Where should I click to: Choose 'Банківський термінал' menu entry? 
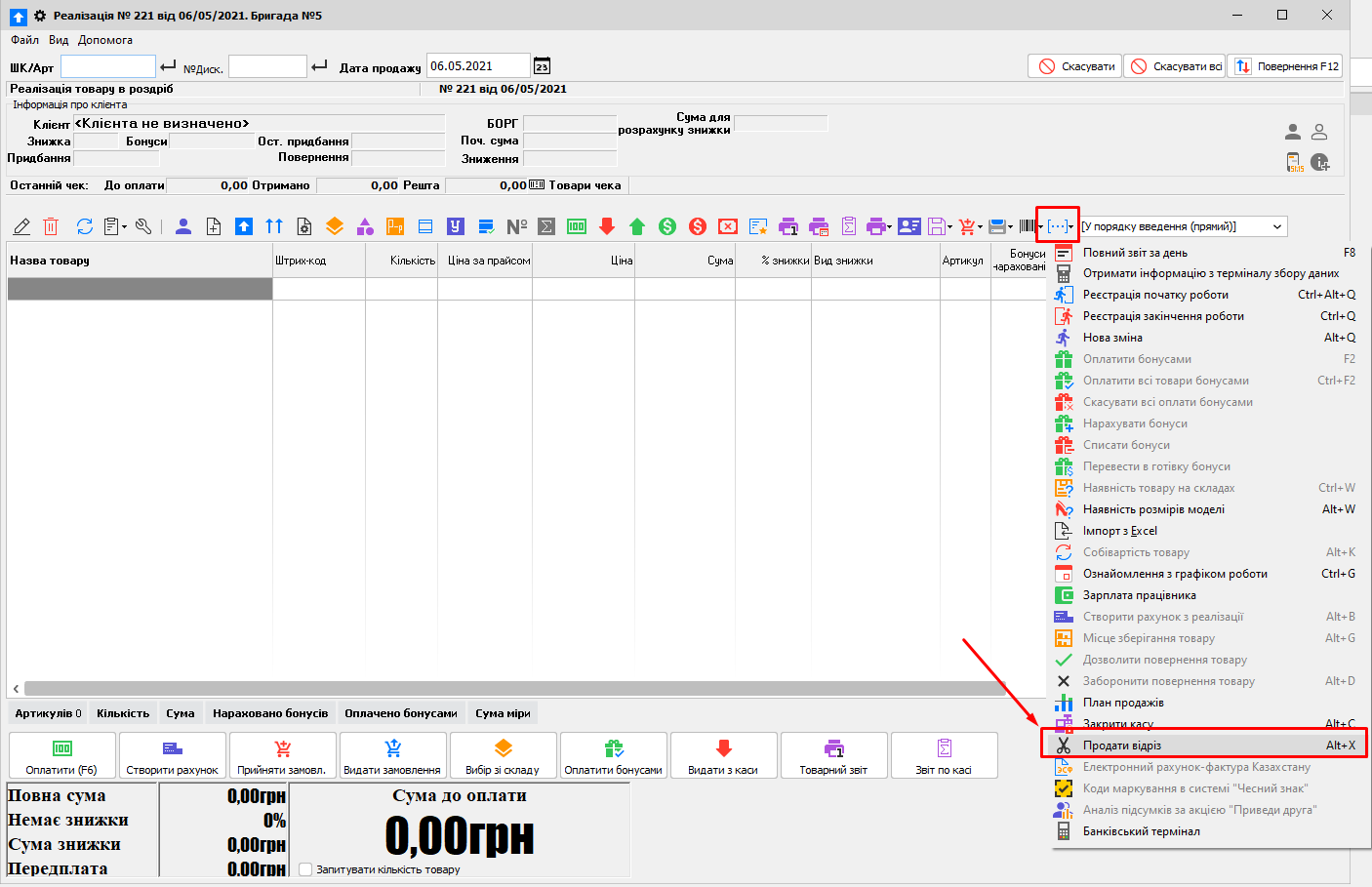coord(1141,831)
